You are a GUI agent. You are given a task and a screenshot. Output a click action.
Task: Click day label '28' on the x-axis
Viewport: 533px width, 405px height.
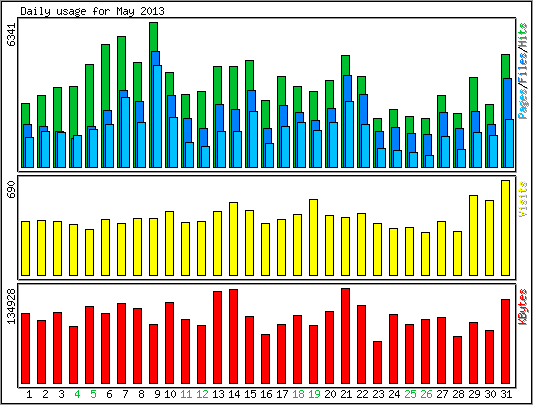pyautogui.click(x=458, y=394)
